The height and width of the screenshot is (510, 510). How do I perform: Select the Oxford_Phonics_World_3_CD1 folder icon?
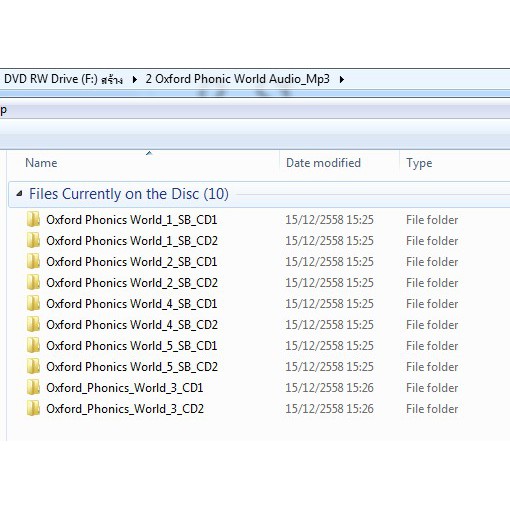click(33, 387)
